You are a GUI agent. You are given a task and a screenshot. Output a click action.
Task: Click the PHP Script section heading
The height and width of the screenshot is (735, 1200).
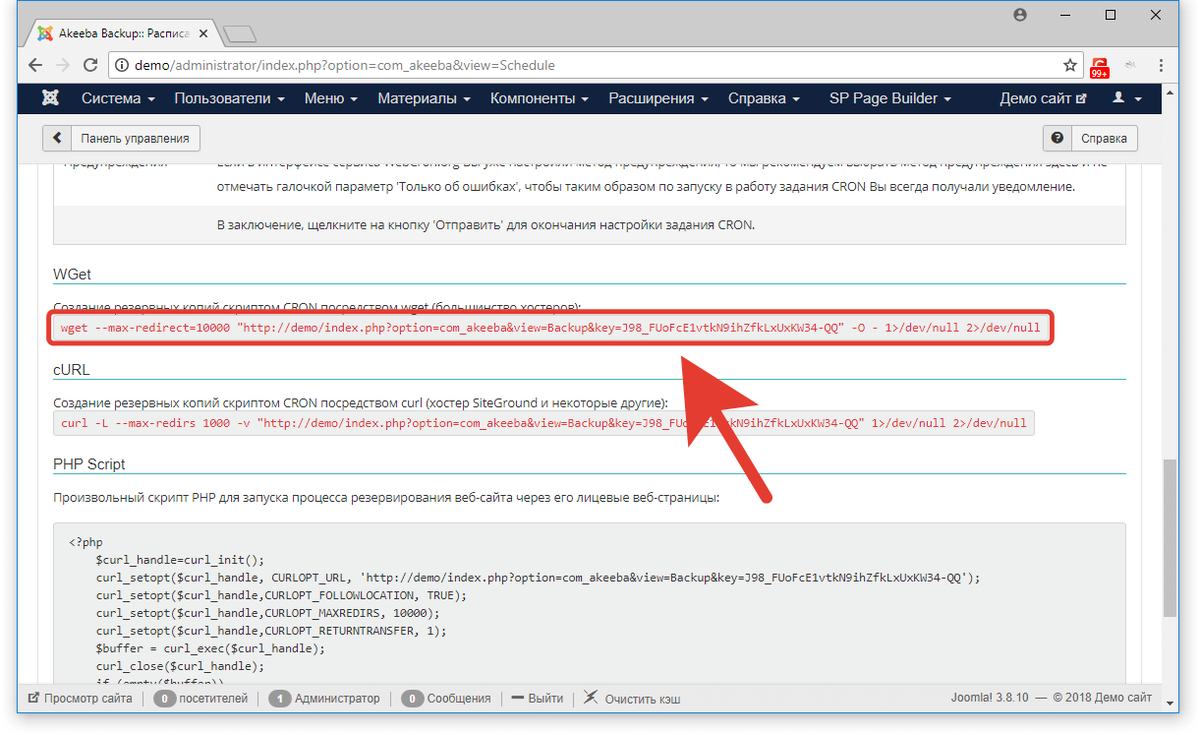click(89, 465)
